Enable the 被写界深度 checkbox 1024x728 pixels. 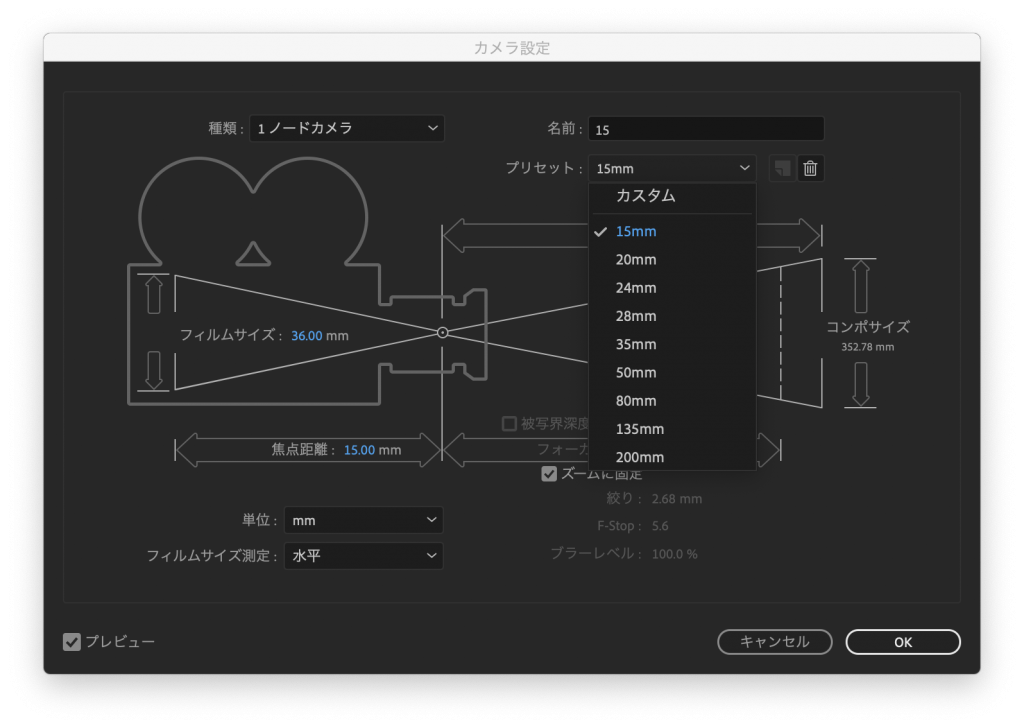pos(509,424)
